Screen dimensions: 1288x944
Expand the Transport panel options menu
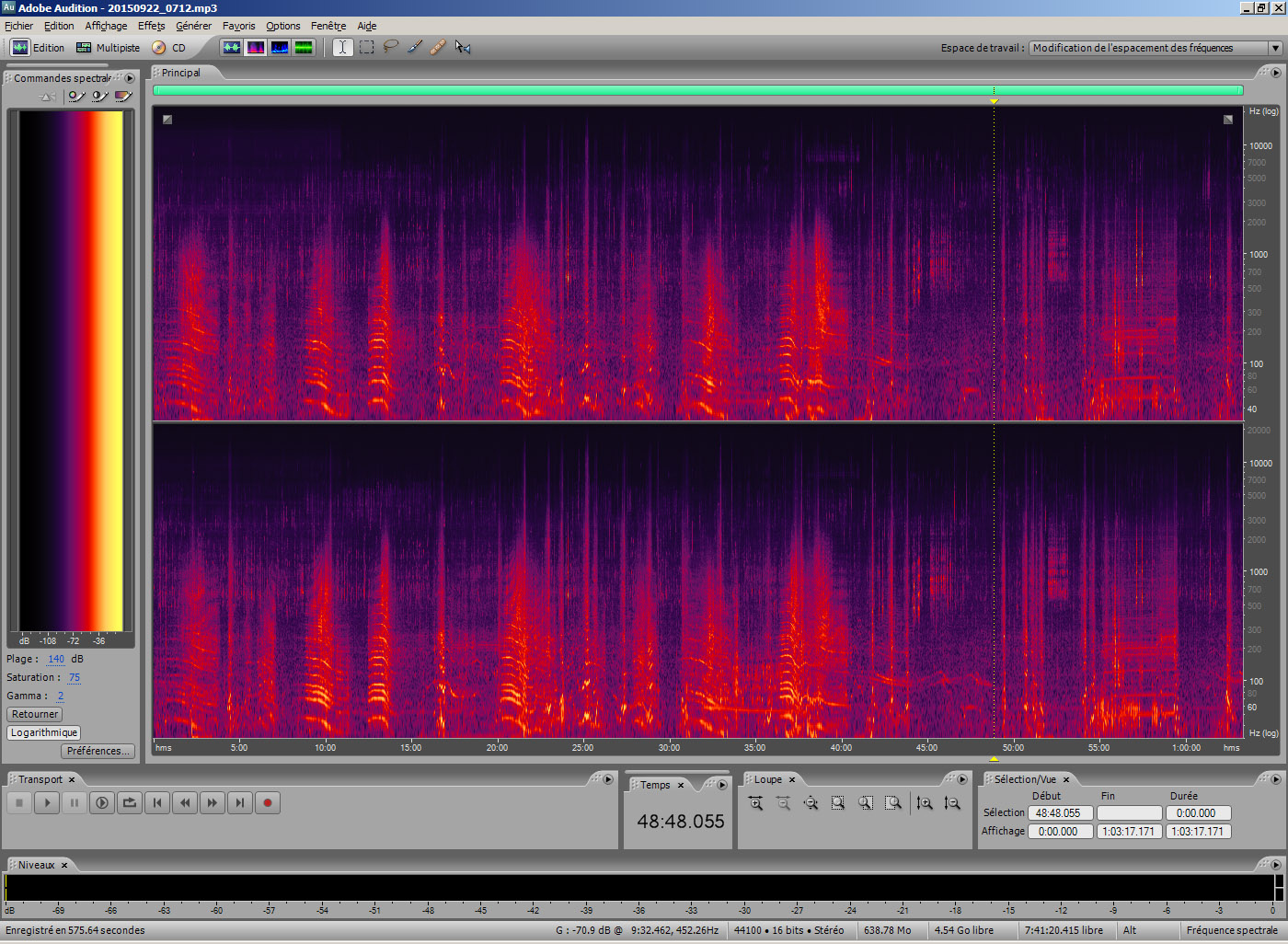[608, 779]
